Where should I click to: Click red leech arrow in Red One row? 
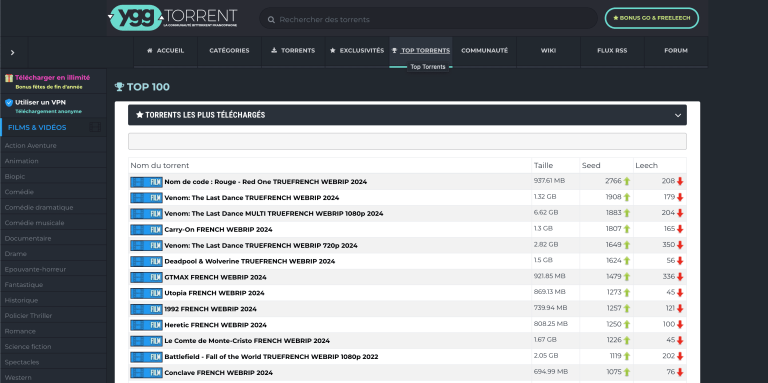click(680, 182)
